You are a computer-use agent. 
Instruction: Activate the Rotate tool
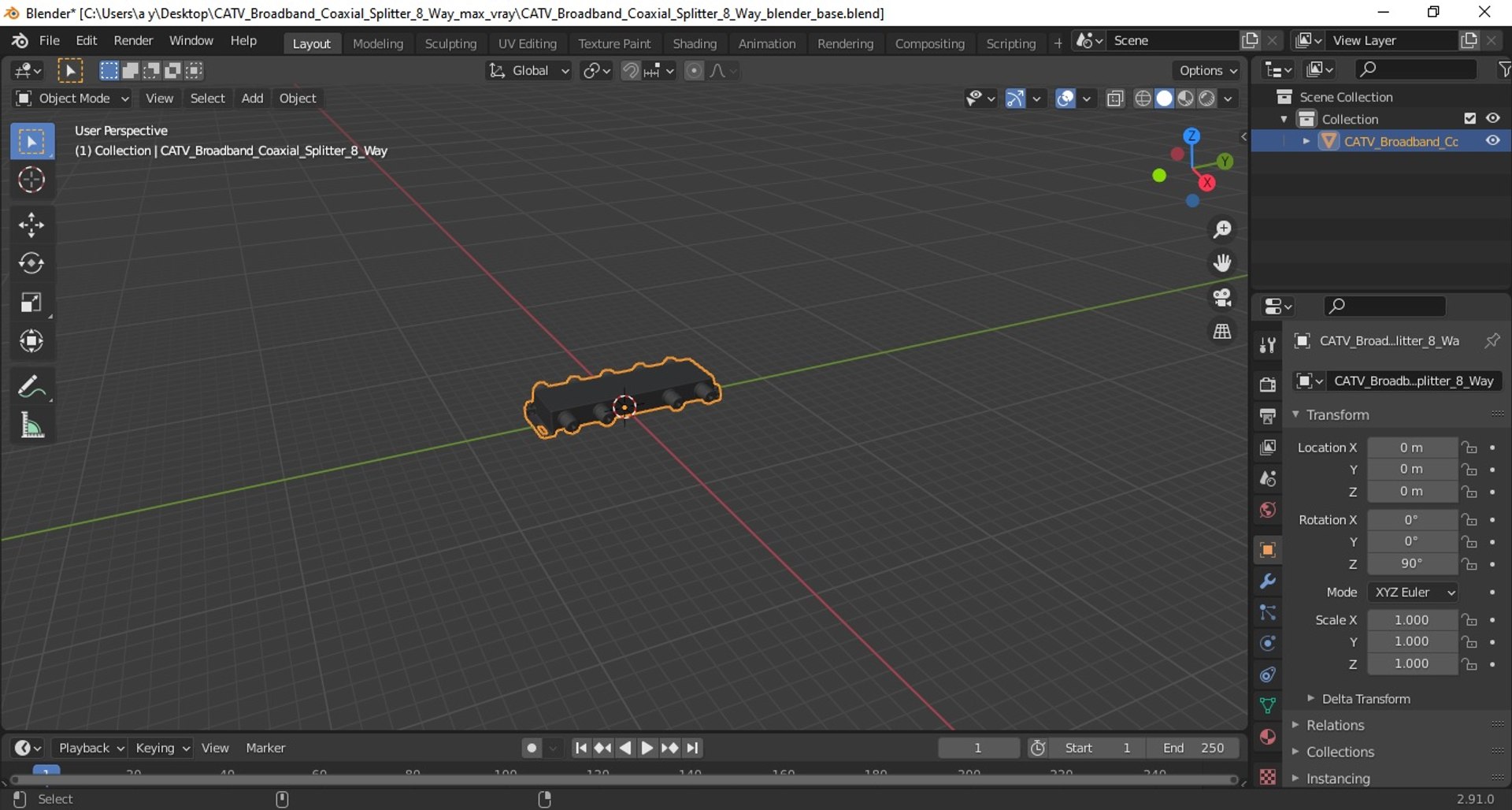[x=31, y=263]
